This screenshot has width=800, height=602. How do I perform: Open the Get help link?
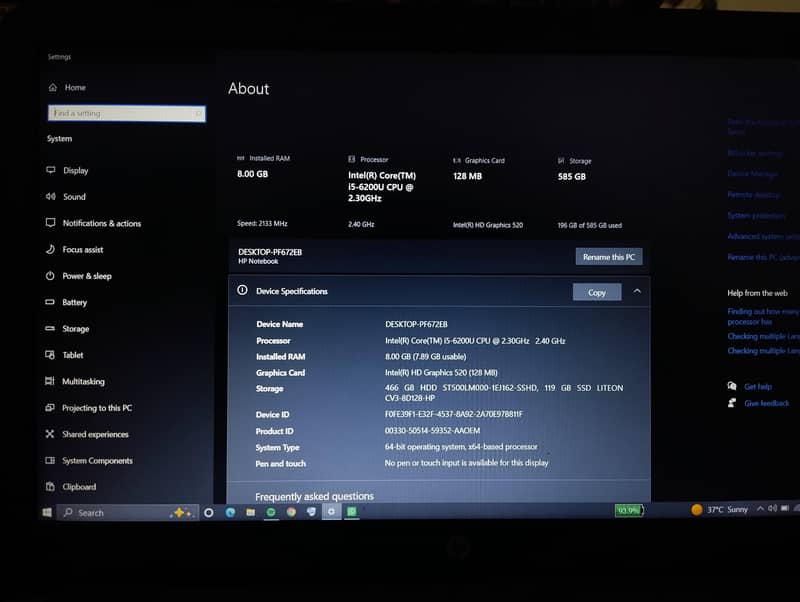click(758, 386)
